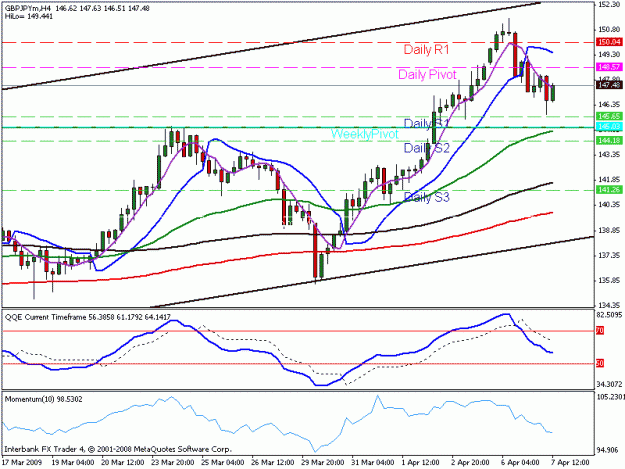Screen dimensions: 625x469
Task: Select the green 141.26 price tag
Action: tap(609, 190)
